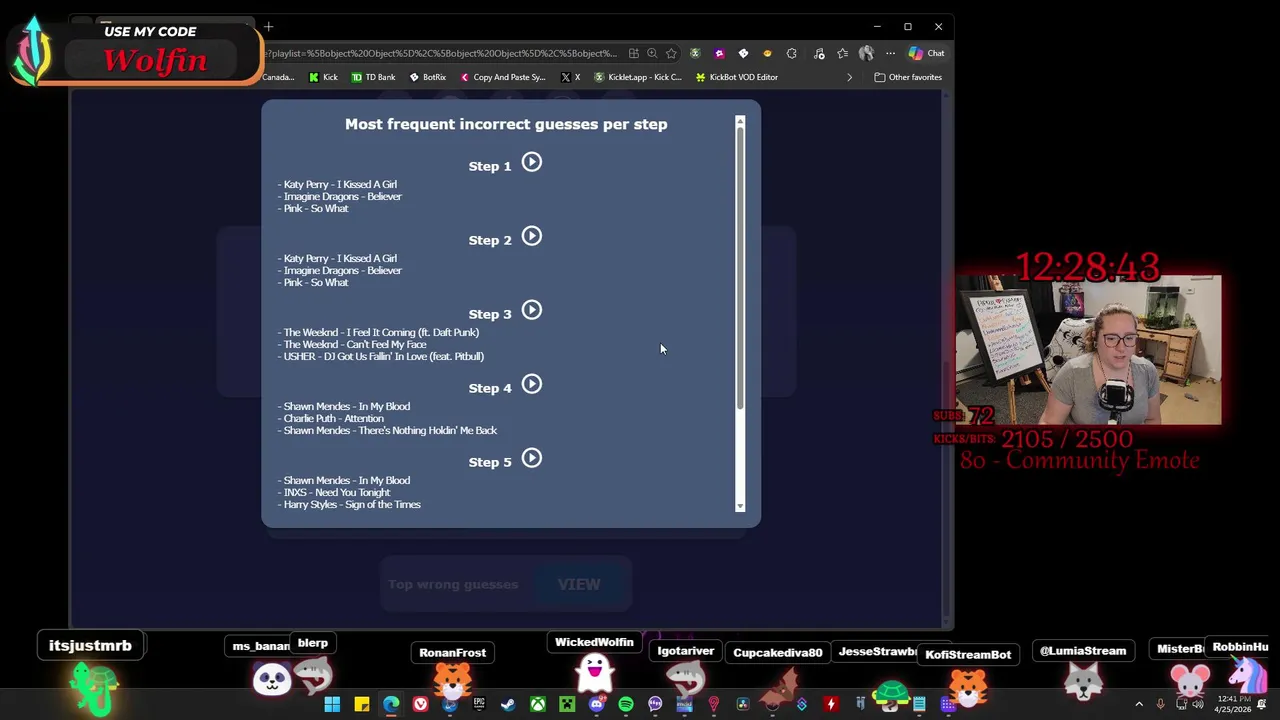Select Katy Perry - I Kissed A Girl under Step 1
1280x720 pixels.
[340, 184]
